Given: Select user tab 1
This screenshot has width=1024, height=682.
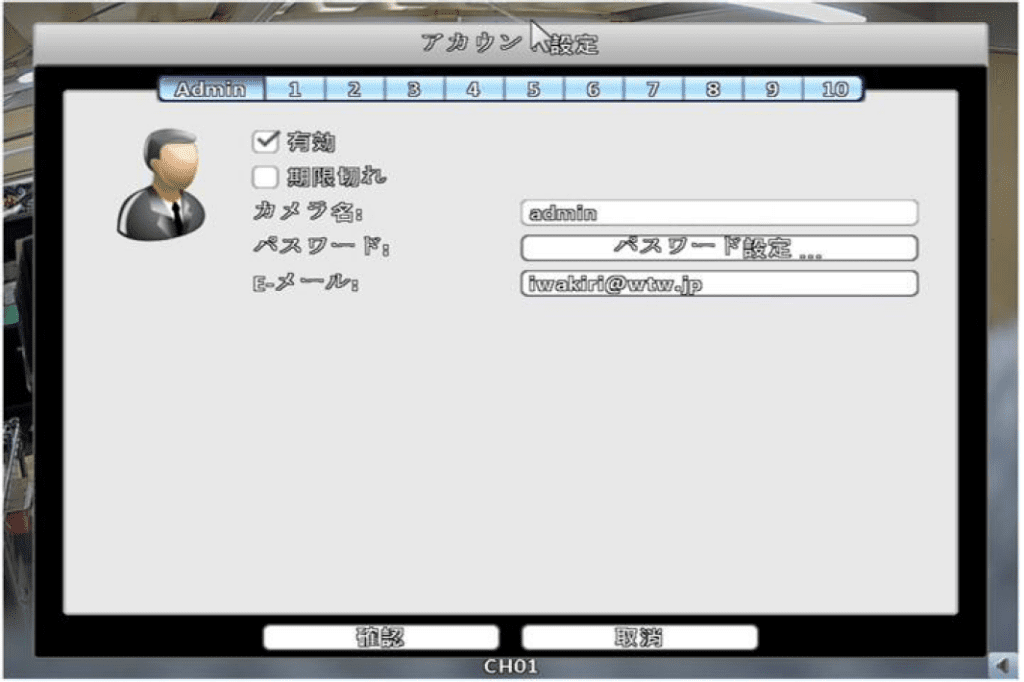Looking at the screenshot, I should click(295, 89).
